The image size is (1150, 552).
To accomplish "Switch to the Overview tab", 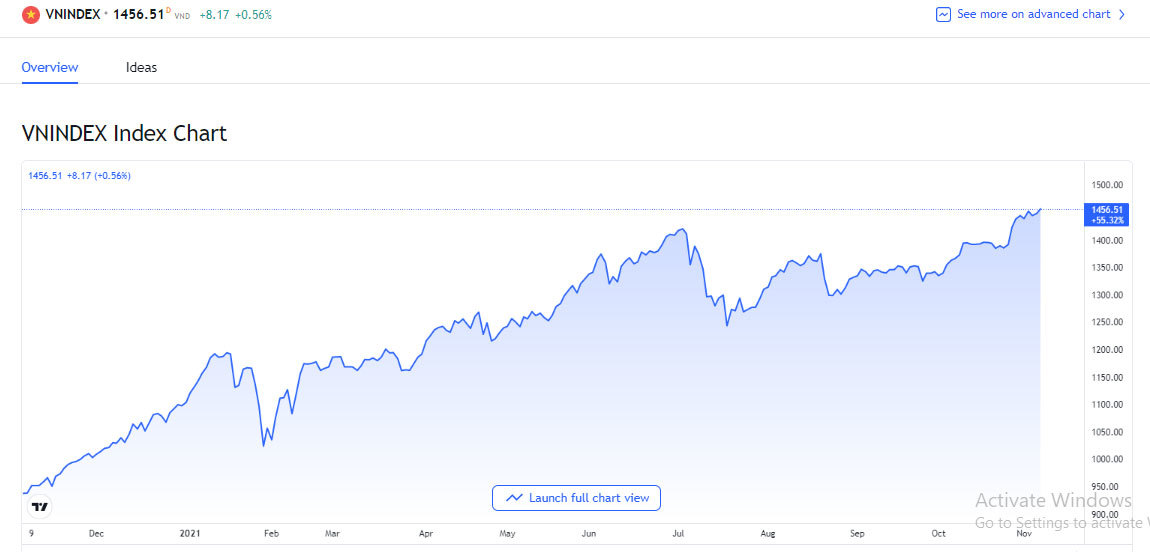I will [50, 68].
